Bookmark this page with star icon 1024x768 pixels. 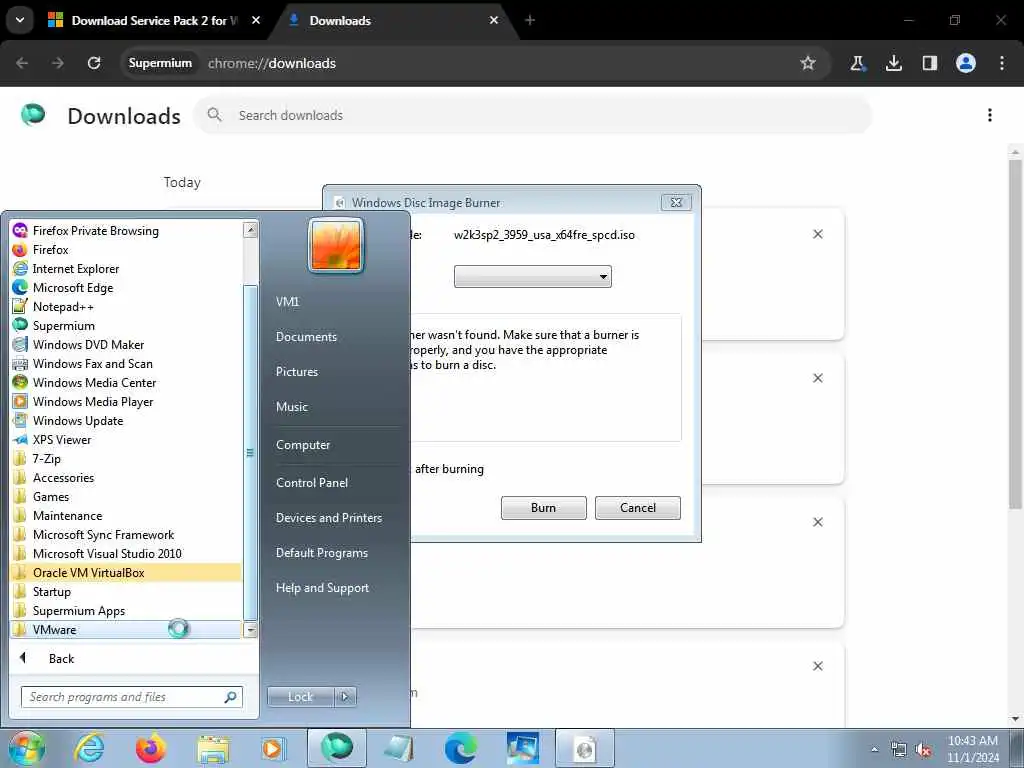(x=808, y=63)
